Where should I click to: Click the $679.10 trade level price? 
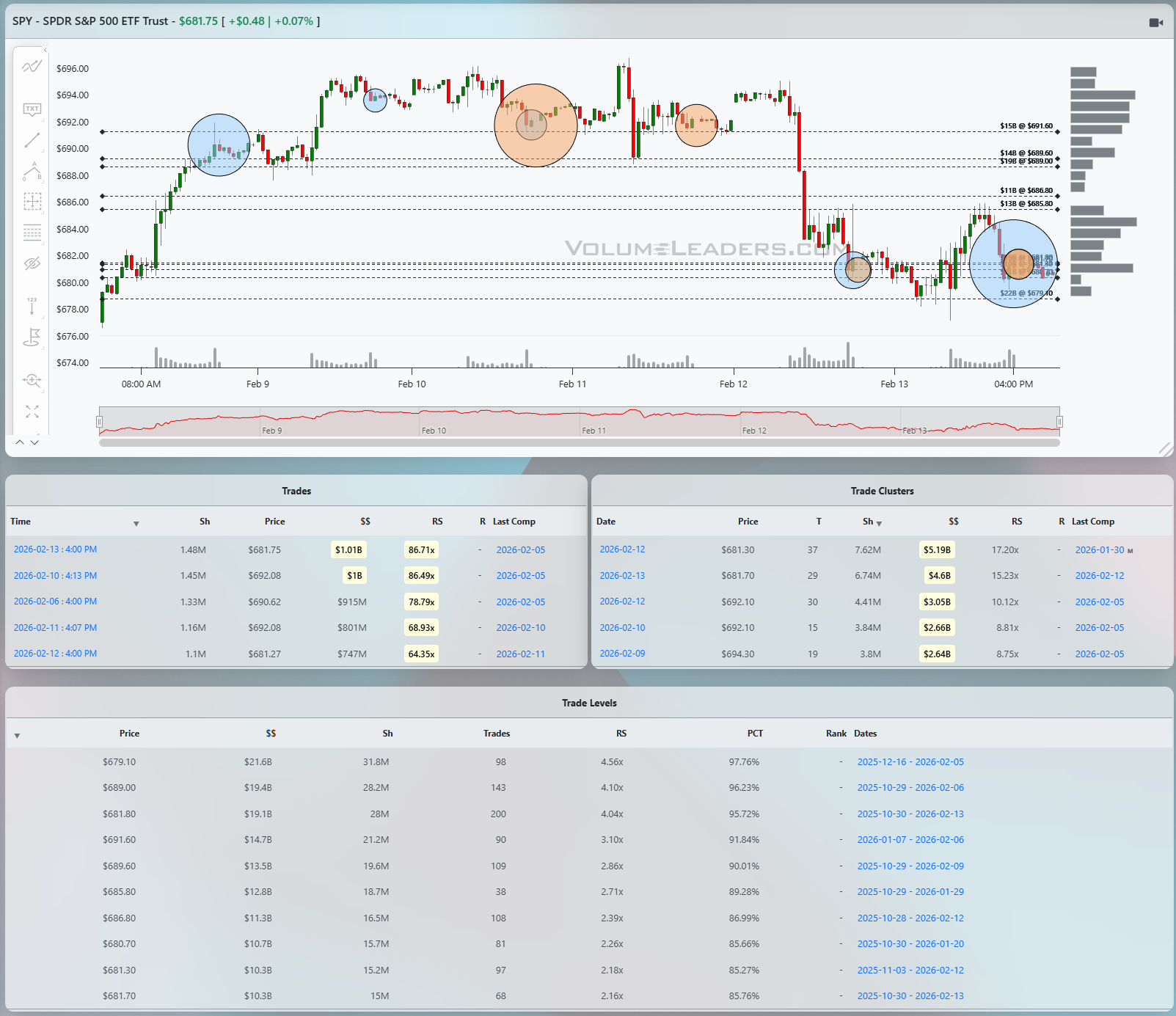[119, 762]
